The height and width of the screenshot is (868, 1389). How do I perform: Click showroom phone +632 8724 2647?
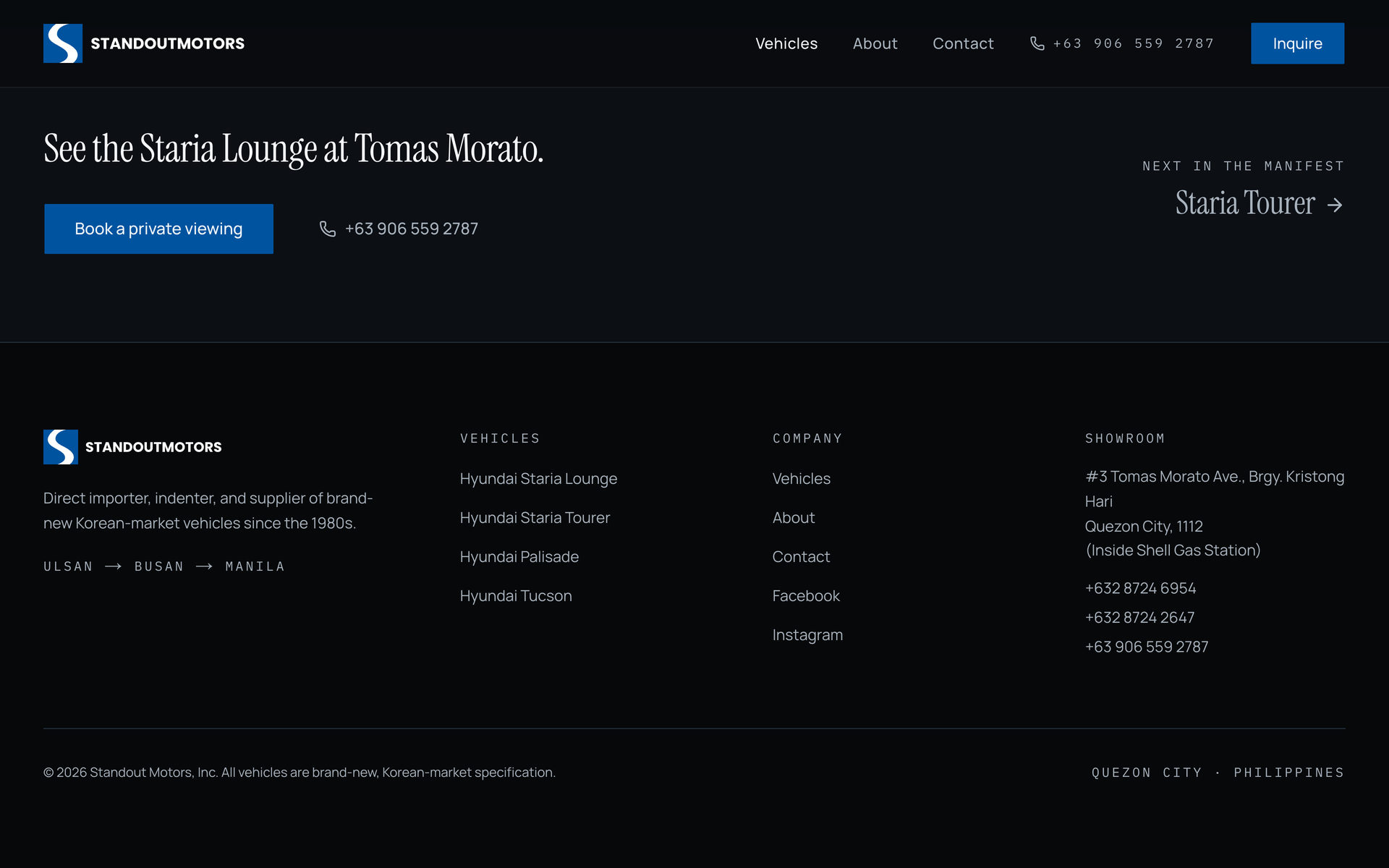pyautogui.click(x=1139, y=618)
